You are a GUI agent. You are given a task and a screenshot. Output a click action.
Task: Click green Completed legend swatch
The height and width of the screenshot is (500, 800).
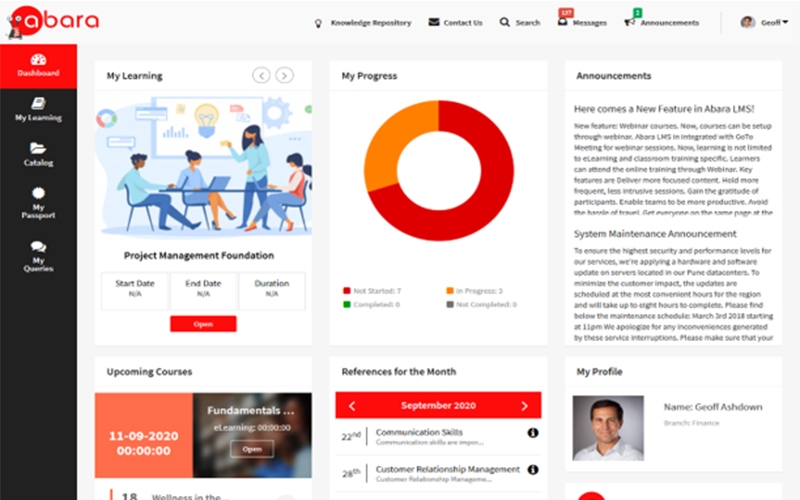(347, 305)
